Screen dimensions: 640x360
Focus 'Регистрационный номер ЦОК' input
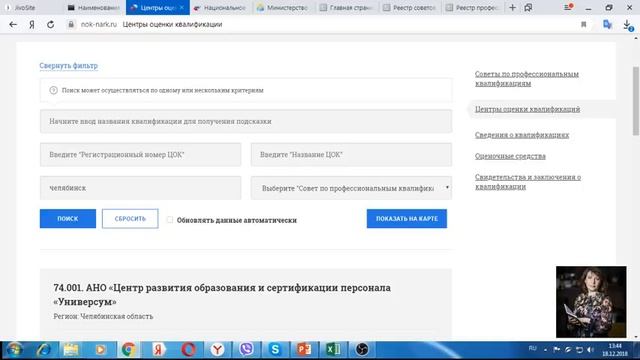(140, 155)
